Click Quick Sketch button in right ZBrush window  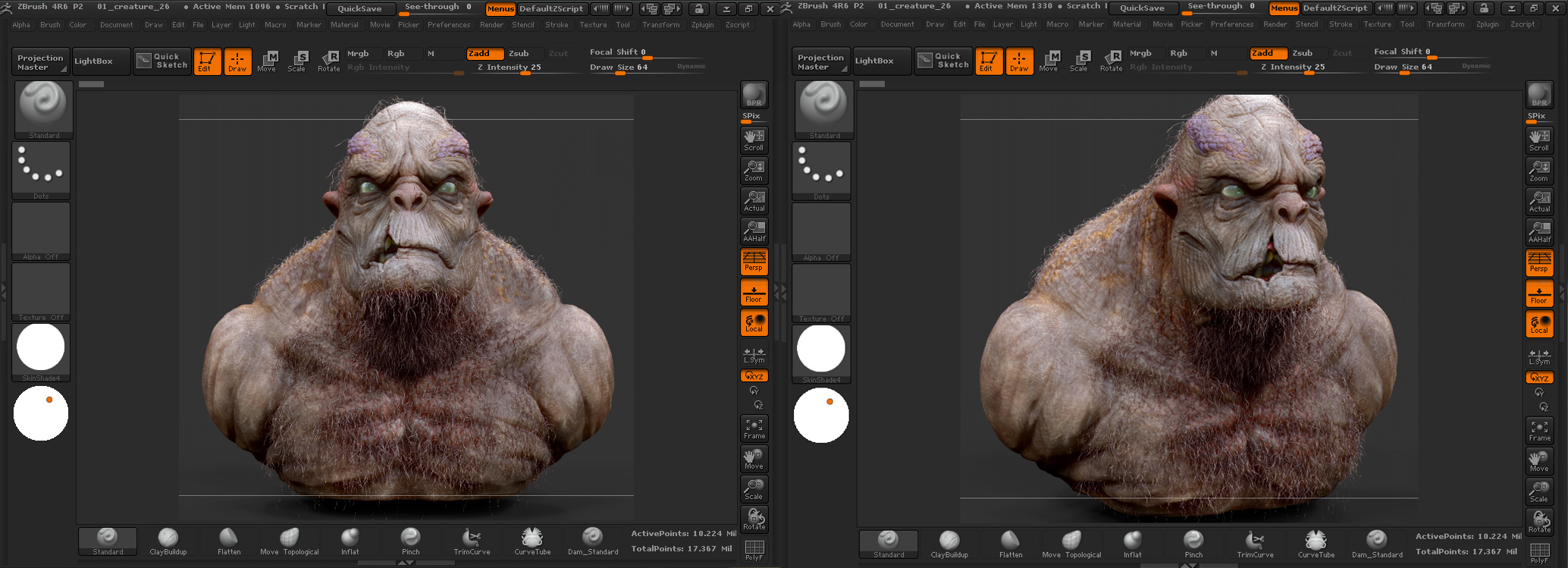943,61
